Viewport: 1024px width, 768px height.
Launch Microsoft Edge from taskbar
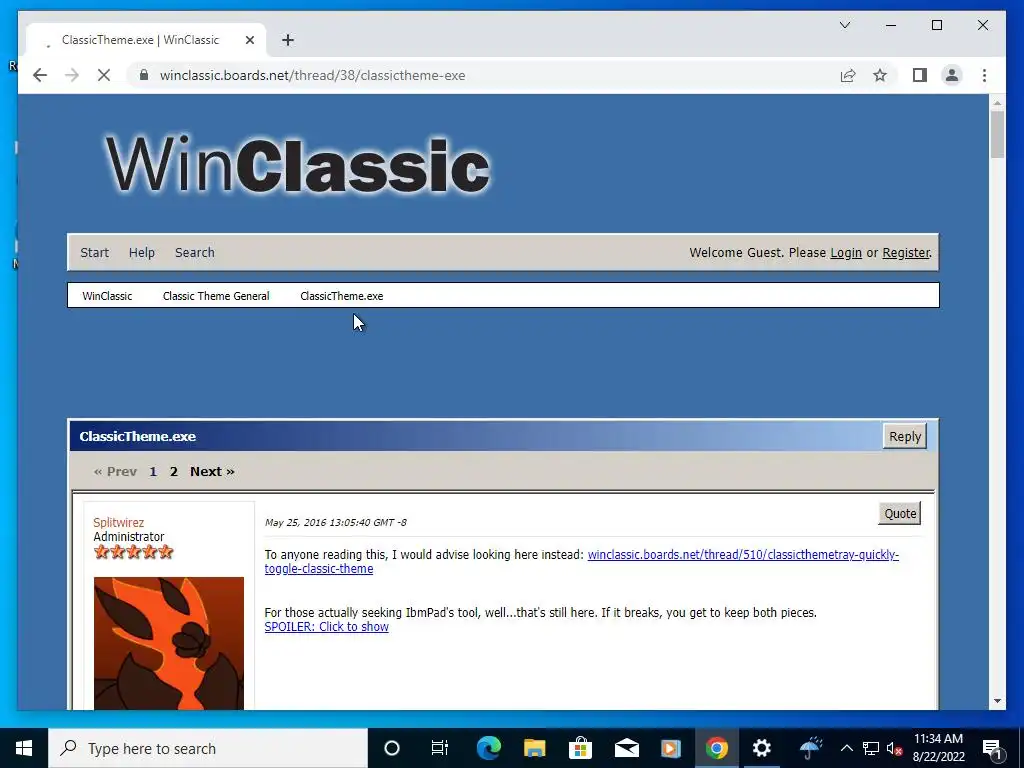click(x=488, y=748)
